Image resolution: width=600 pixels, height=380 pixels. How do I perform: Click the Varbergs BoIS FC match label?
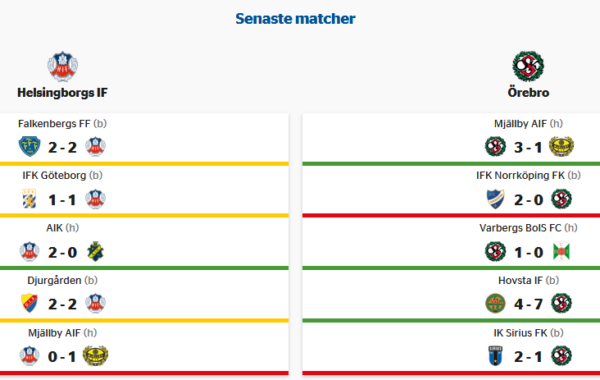tap(528, 228)
